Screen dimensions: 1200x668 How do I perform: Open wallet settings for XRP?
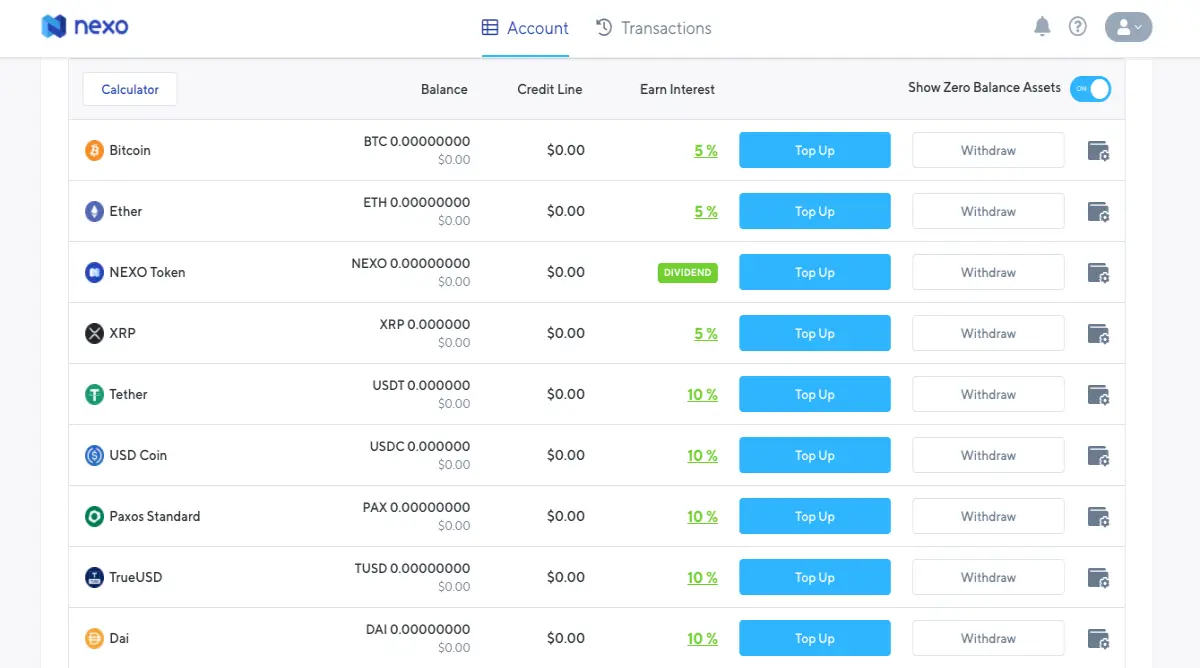(x=1098, y=334)
